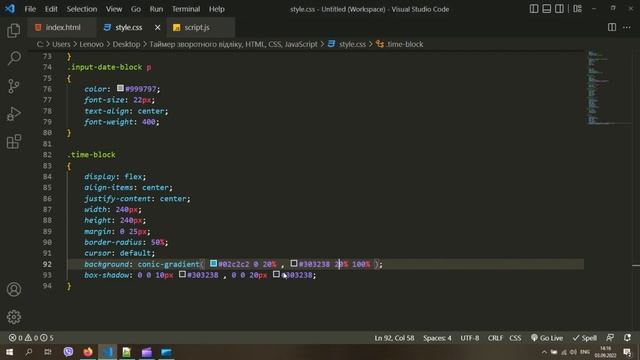Switch to index.html tab
The image size is (640, 360).
61,27
